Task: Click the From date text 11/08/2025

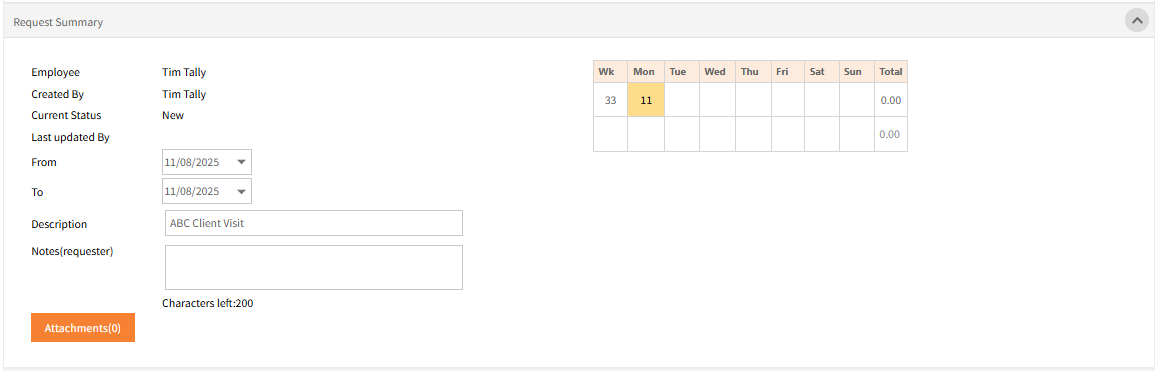Action: point(192,162)
